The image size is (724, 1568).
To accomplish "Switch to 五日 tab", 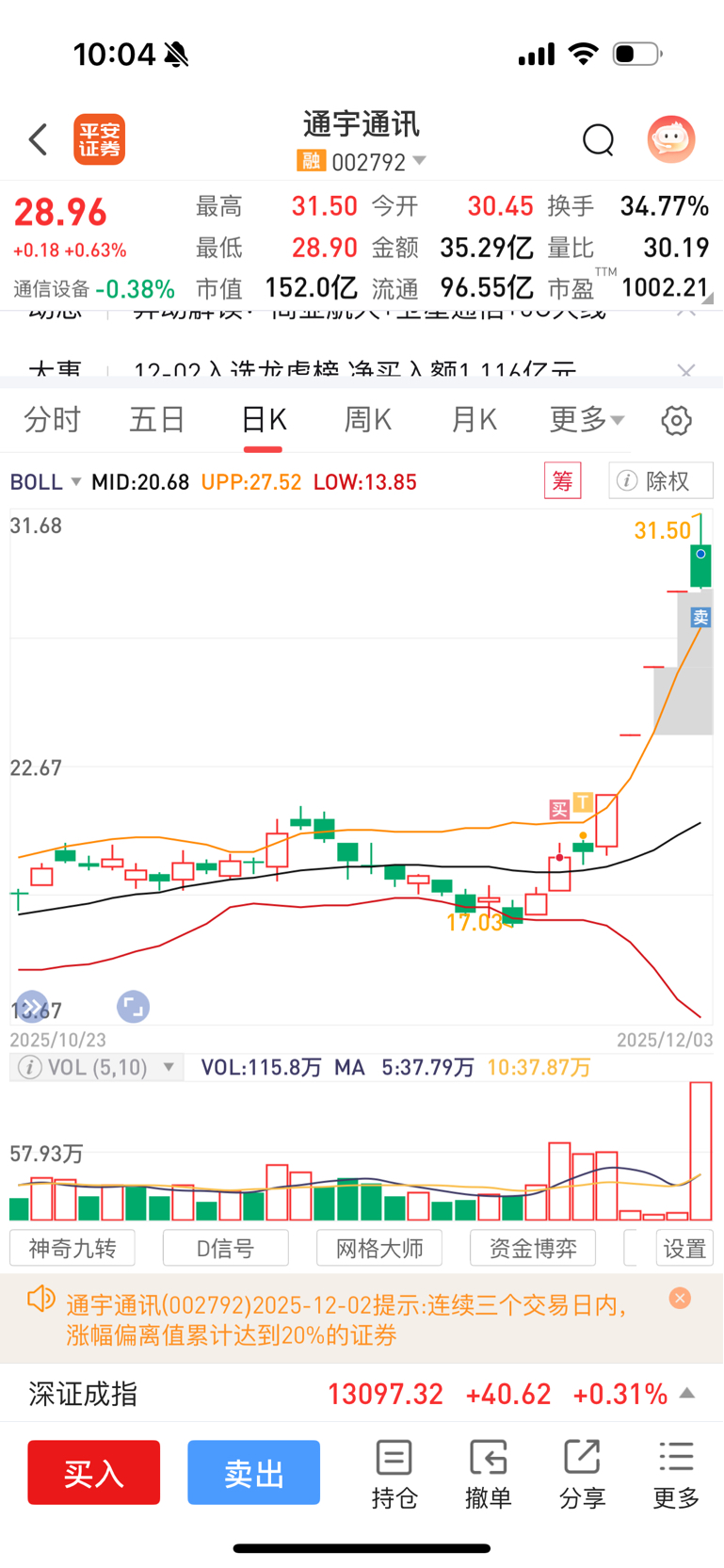I will (157, 419).
